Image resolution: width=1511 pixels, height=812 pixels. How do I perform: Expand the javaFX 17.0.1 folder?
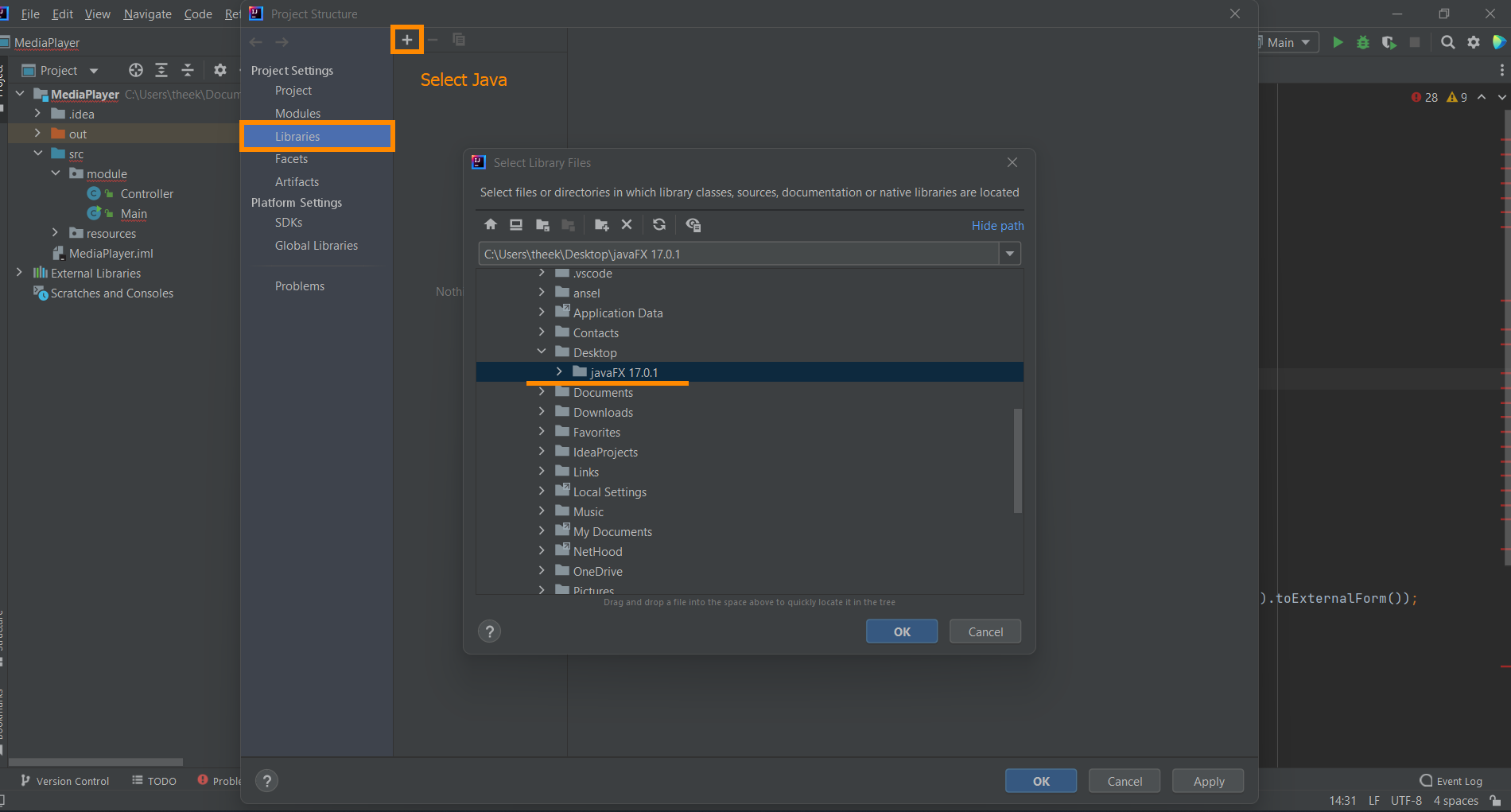pyautogui.click(x=559, y=371)
